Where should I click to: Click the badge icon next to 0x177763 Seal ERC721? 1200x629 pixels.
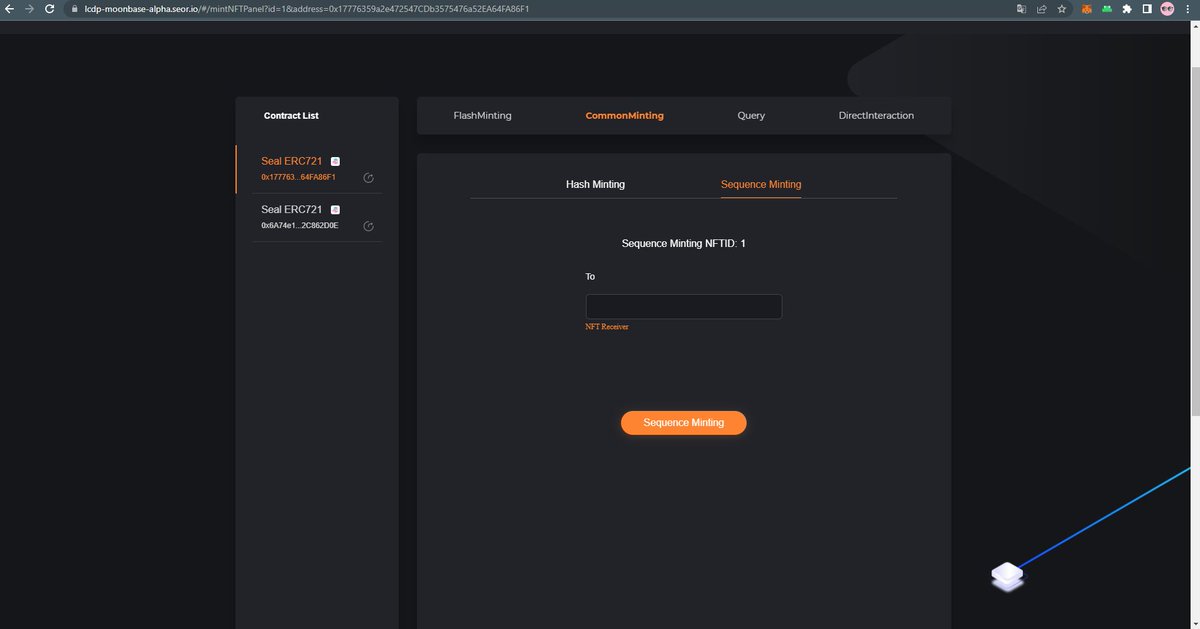click(335, 161)
